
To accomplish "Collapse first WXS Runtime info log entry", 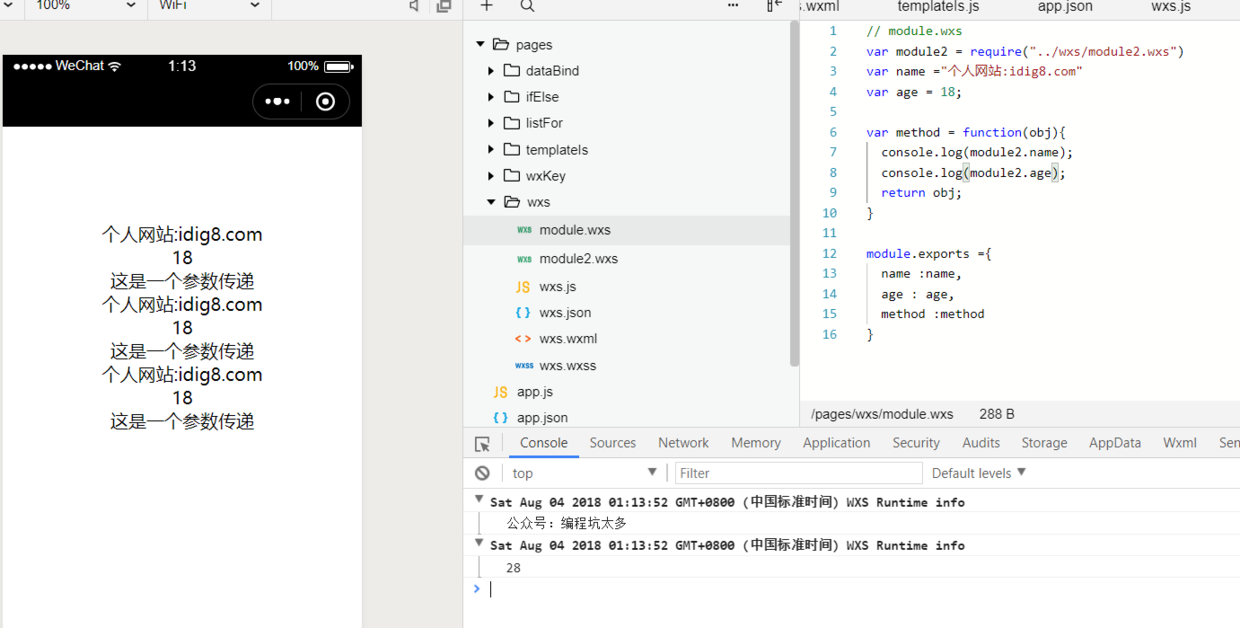I will point(479,499).
